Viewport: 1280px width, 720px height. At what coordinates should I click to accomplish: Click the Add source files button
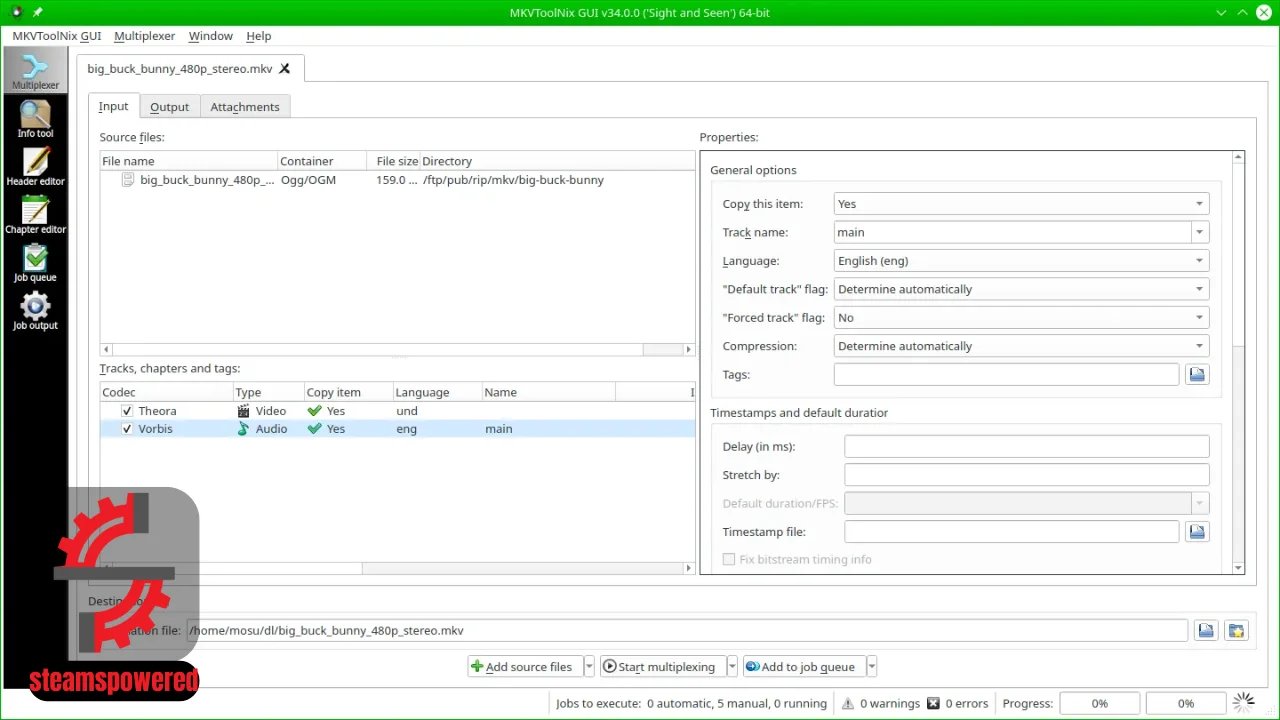[525, 667]
